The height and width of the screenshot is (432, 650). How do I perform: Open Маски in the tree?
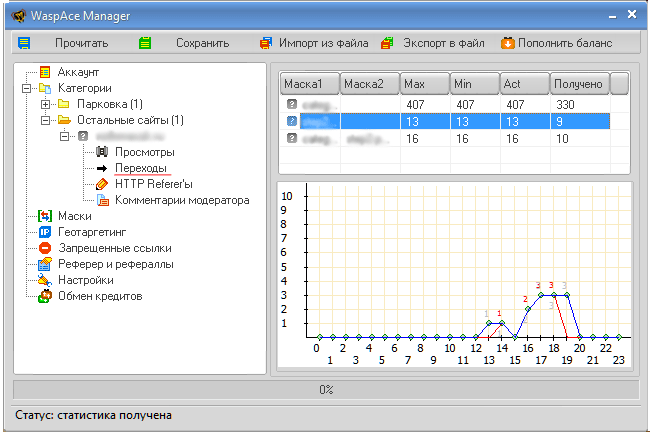coord(75,216)
